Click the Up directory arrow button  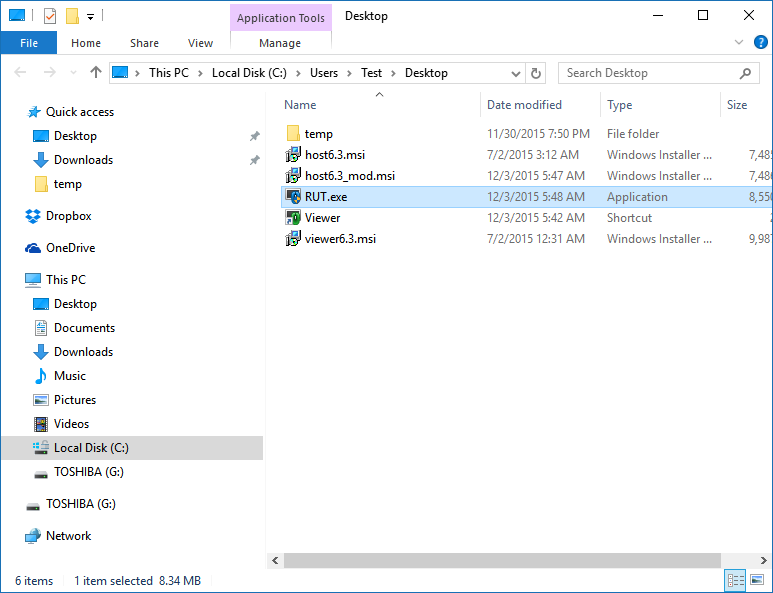coord(96,73)
